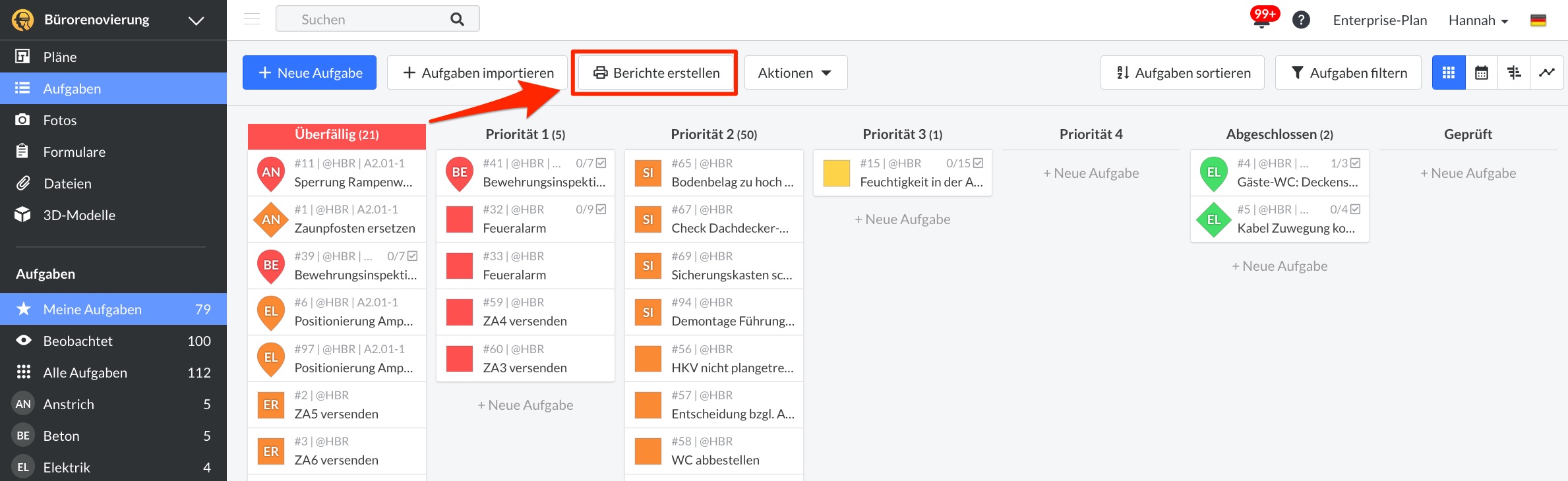Open the Aktionen dropdown menu

point(795,72)
